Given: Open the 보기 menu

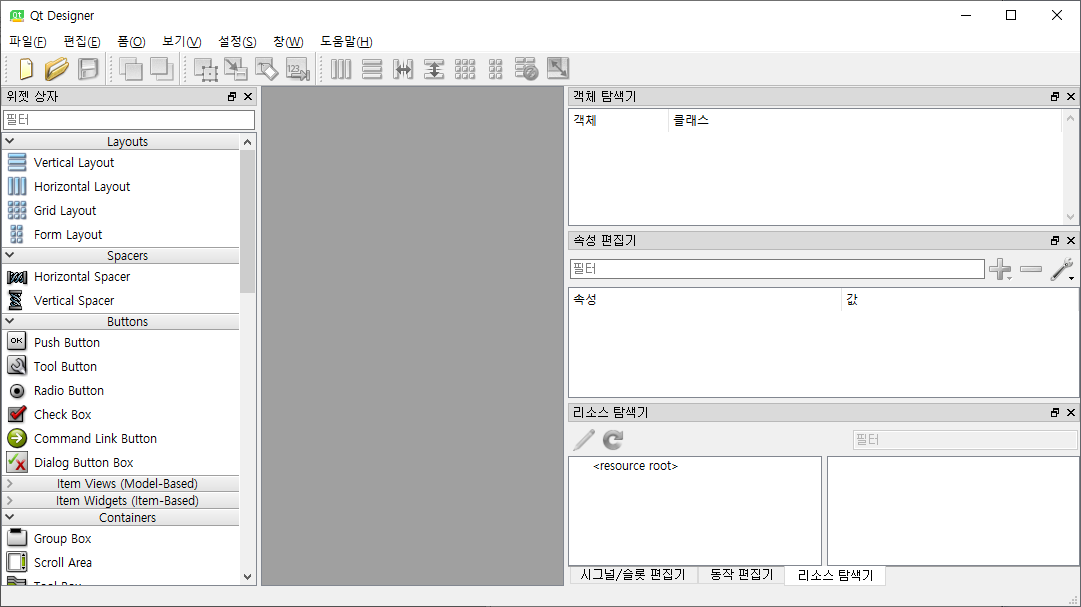Looking at the screenshot, I should pyautogui.click(x=182, y=42).
